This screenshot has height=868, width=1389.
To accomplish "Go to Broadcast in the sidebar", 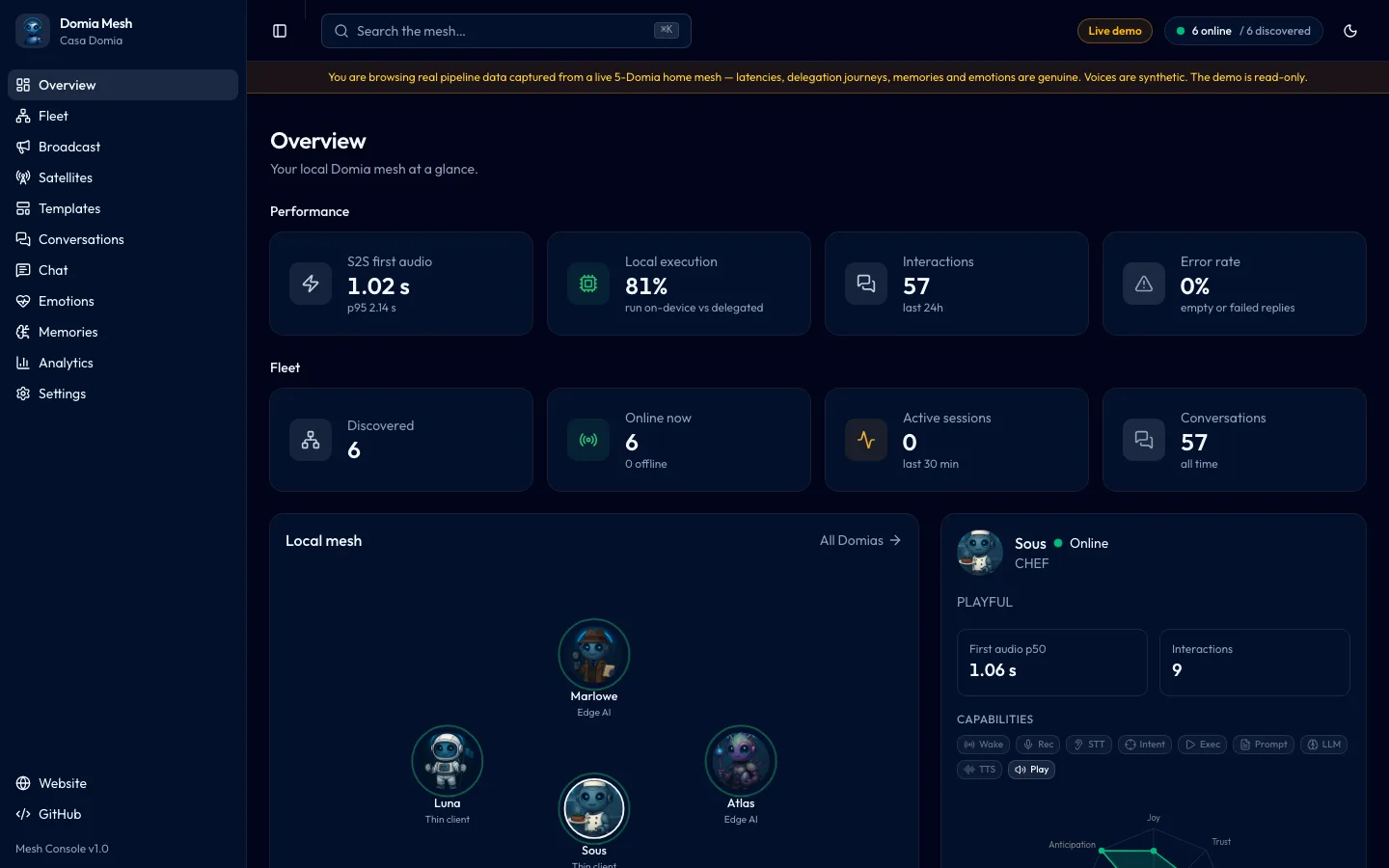I will pos(123,147).
